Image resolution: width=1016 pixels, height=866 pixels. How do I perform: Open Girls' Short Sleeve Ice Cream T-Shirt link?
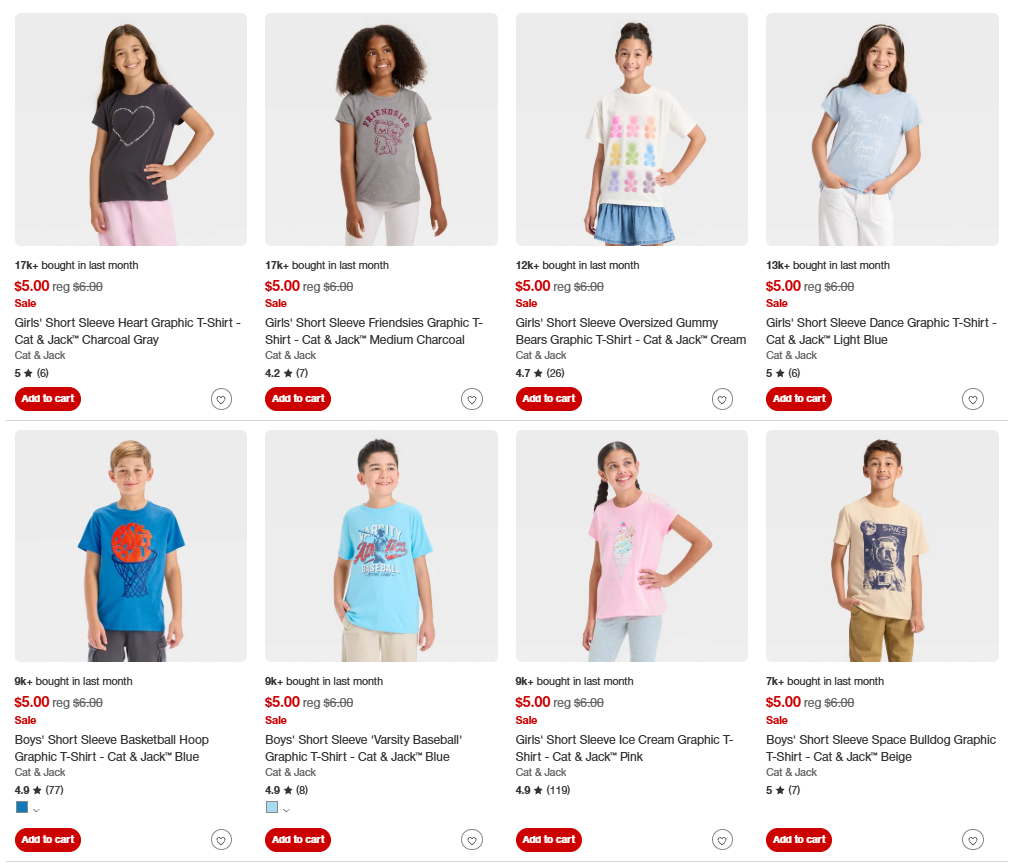click(624, 748)
